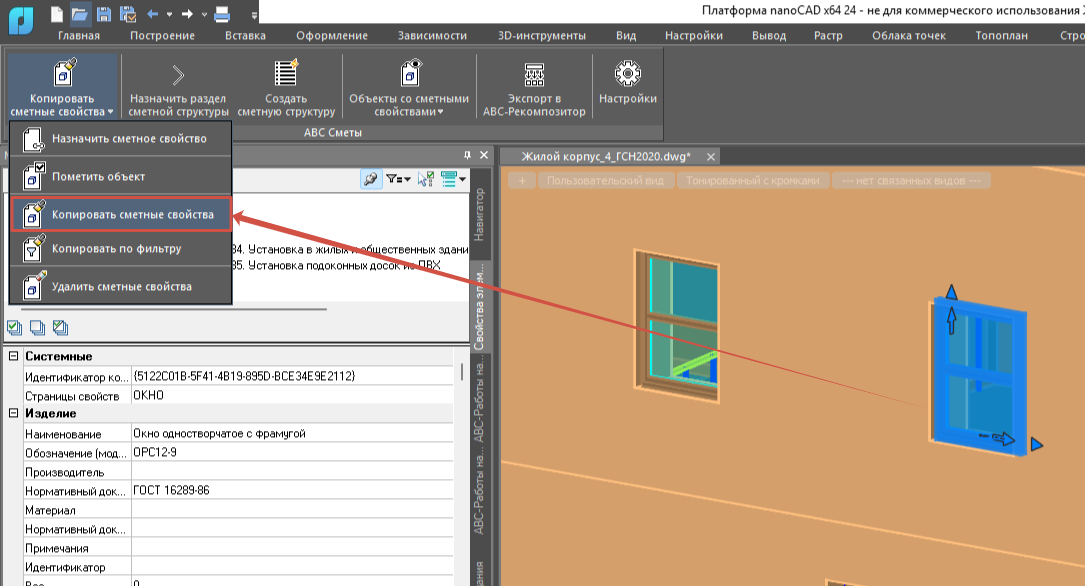Redo with the white right arrow
Viewport: 1085px width, 586px height.
point(188,14)
